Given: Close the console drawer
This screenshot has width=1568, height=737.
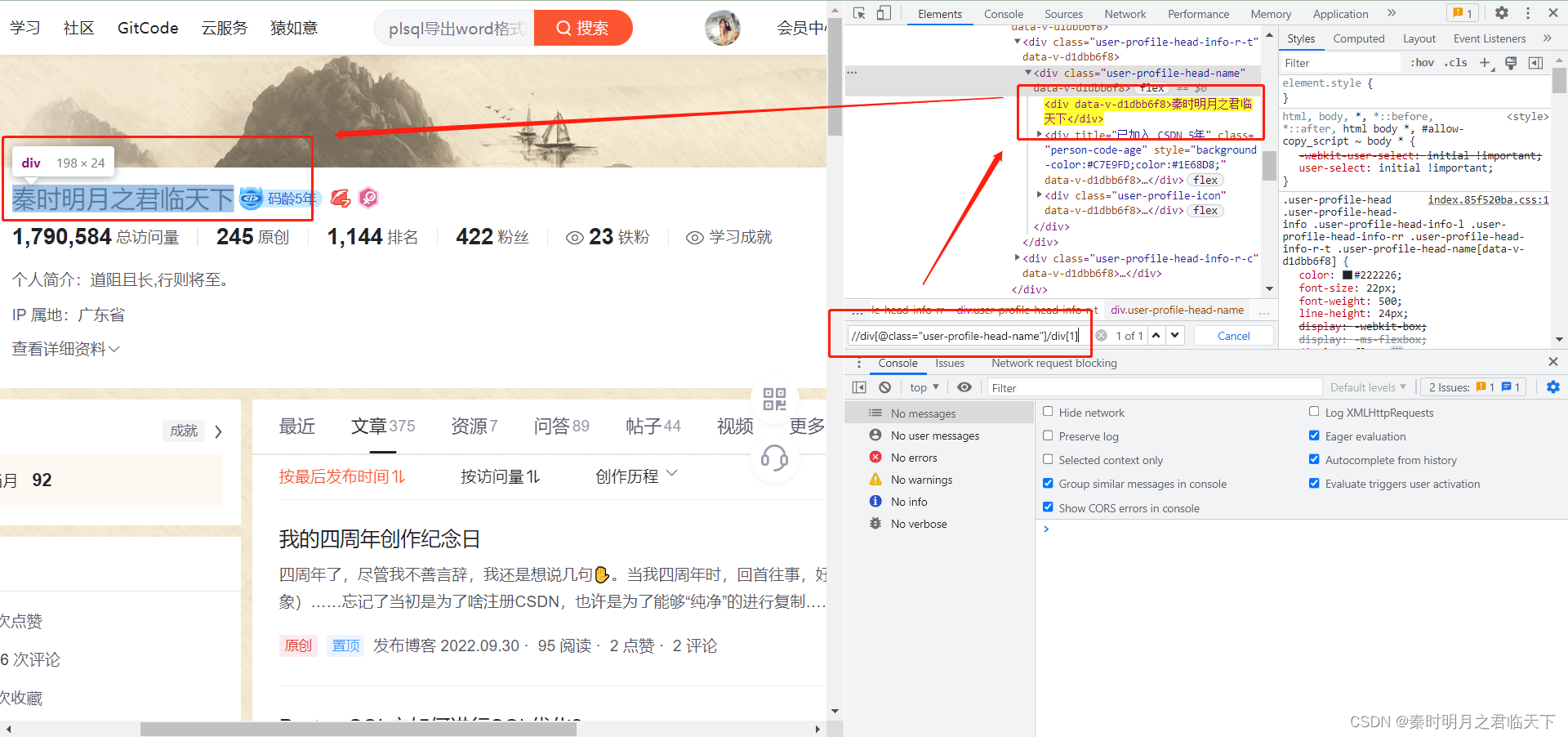Looking at the screenshot, I should coord(1553,362).
